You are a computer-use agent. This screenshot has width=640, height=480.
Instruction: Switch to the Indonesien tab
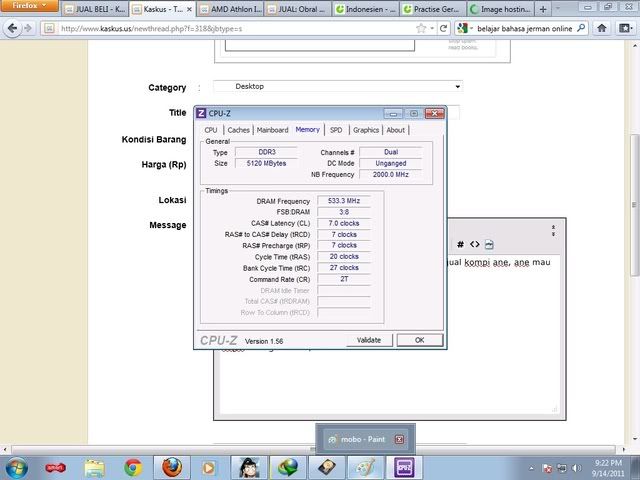pos(366,9)
